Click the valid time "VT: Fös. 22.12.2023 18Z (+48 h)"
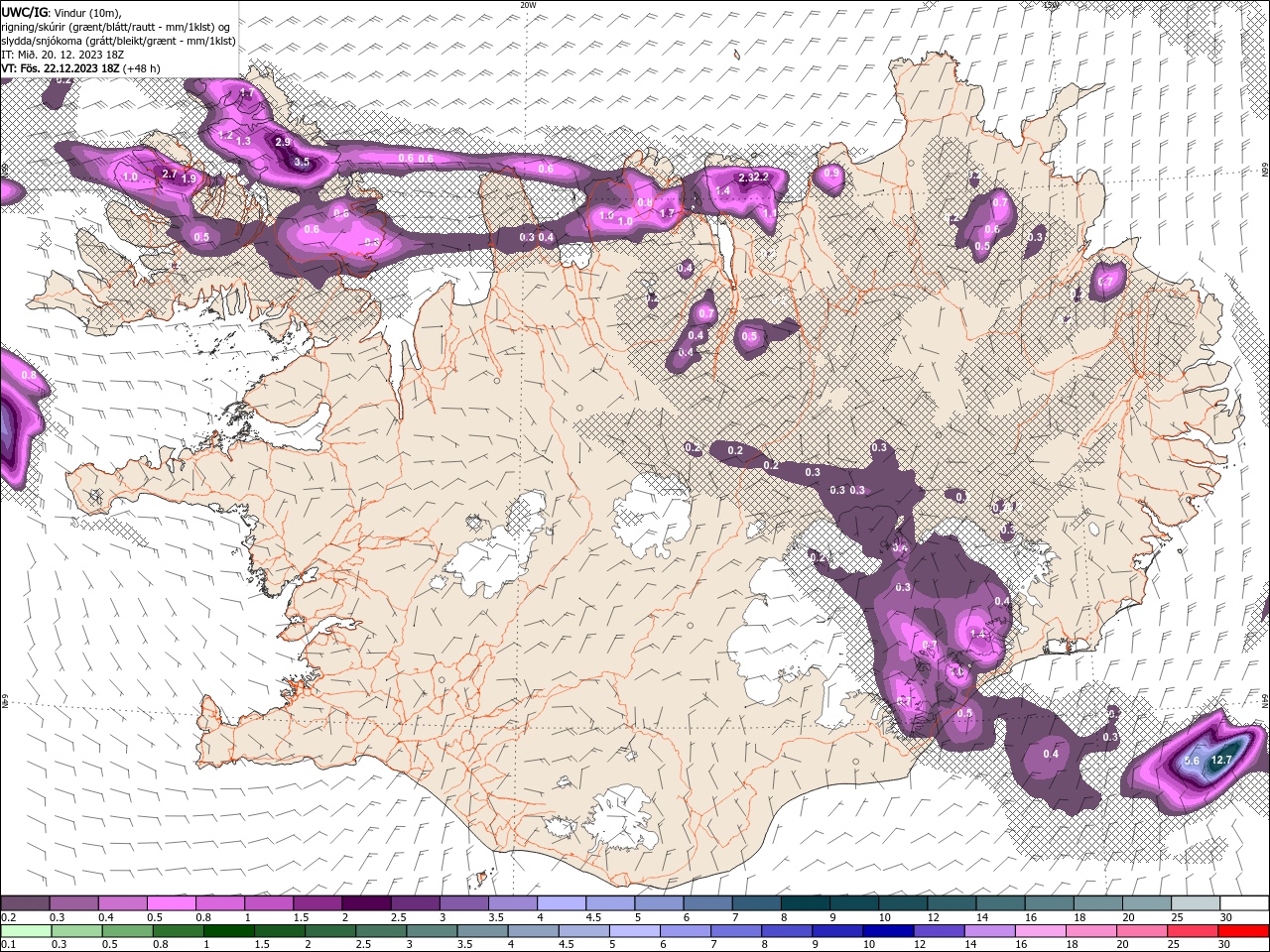Image resolution: width=1270 pixels, height=952 pixels. coord(81,68)
